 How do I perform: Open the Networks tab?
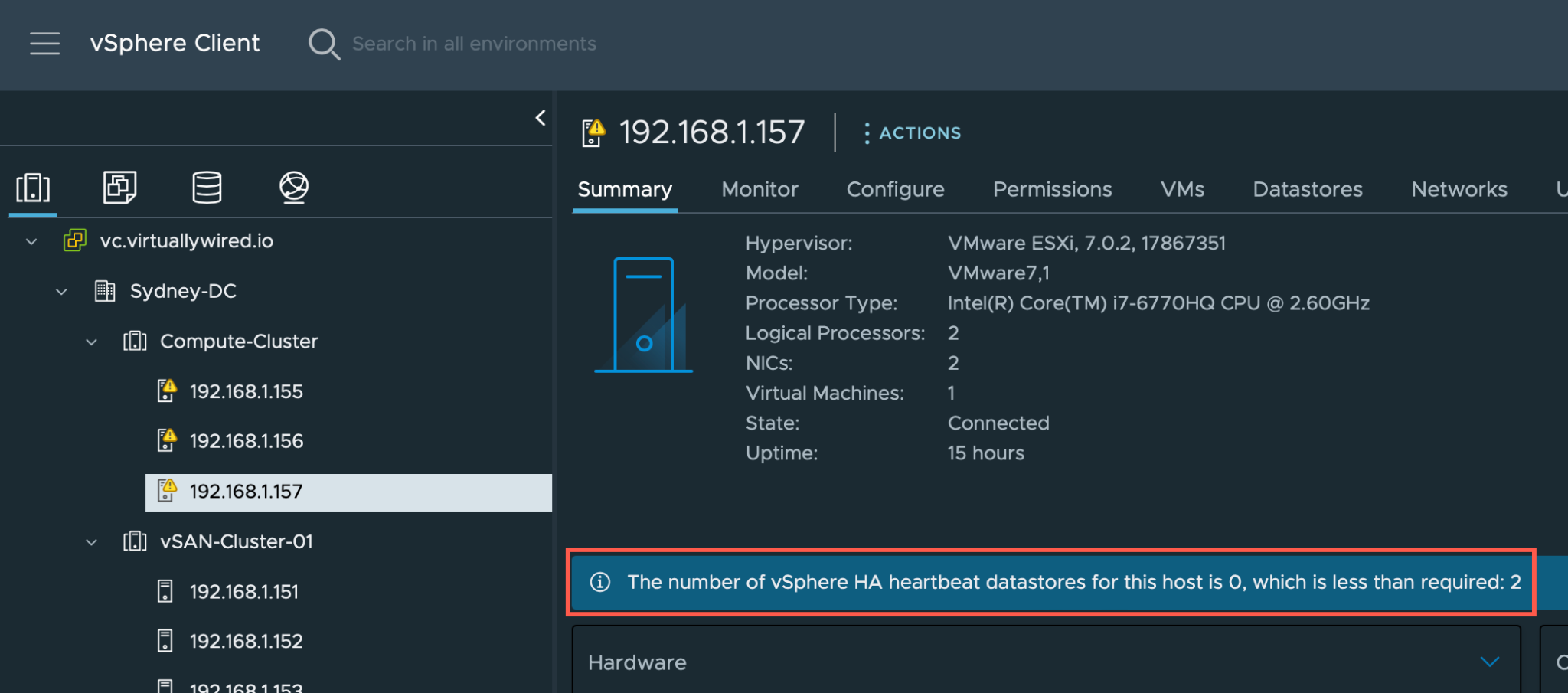[x=1459, y=189]
